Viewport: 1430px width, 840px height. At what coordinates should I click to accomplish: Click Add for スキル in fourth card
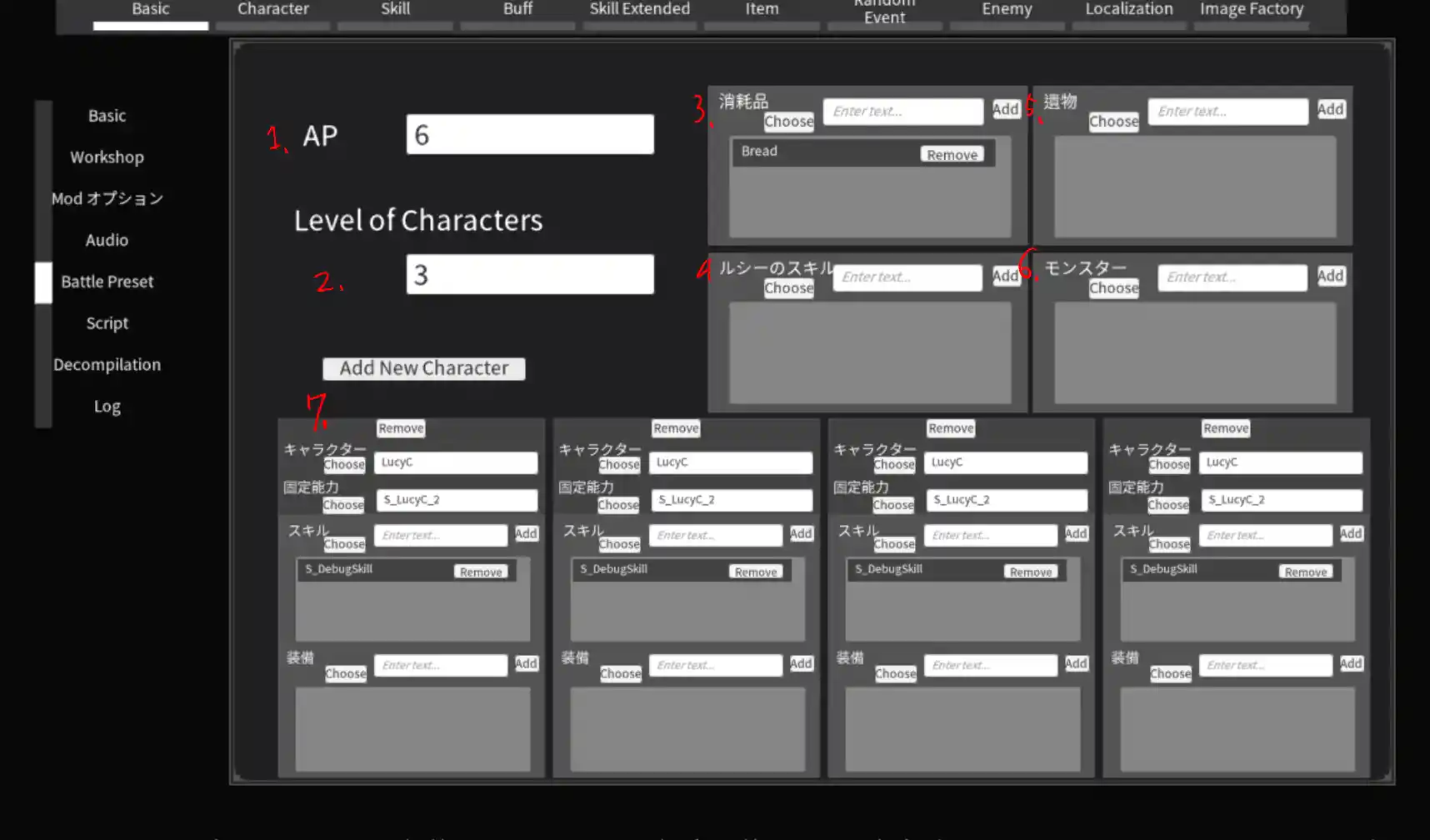[x=1351, y=533]
